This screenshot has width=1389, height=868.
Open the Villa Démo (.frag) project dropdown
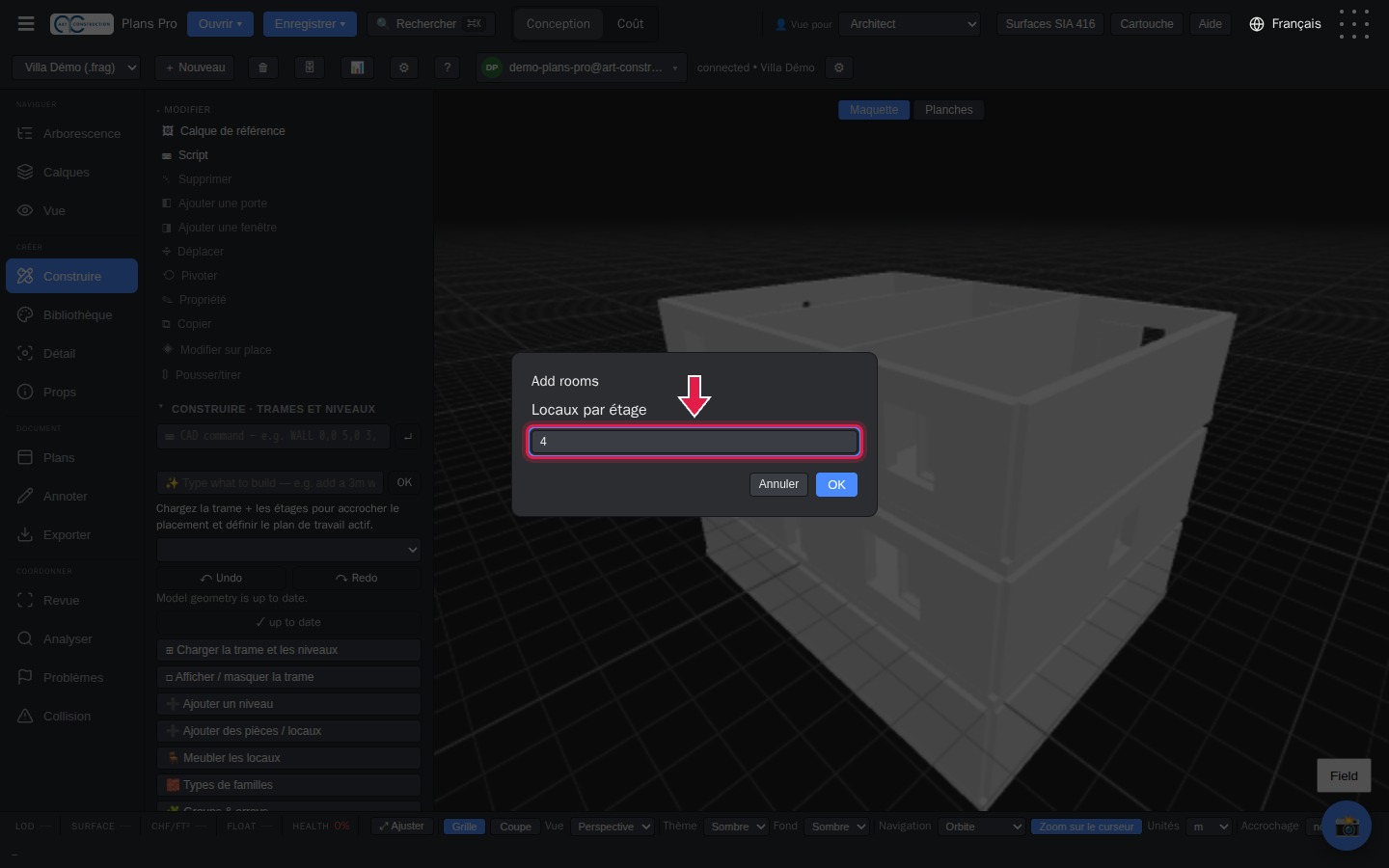click(x=76, y=68)
